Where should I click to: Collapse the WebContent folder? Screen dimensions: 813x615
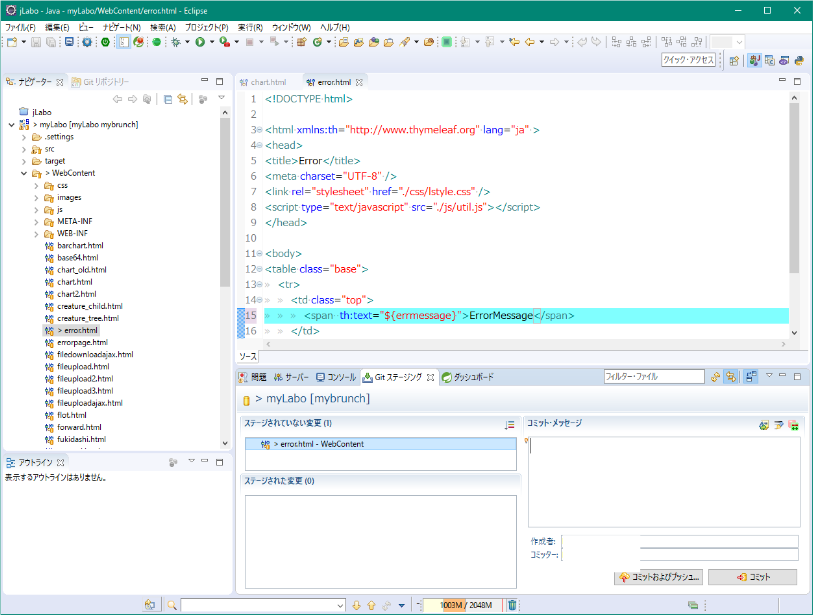click(24, 173)
